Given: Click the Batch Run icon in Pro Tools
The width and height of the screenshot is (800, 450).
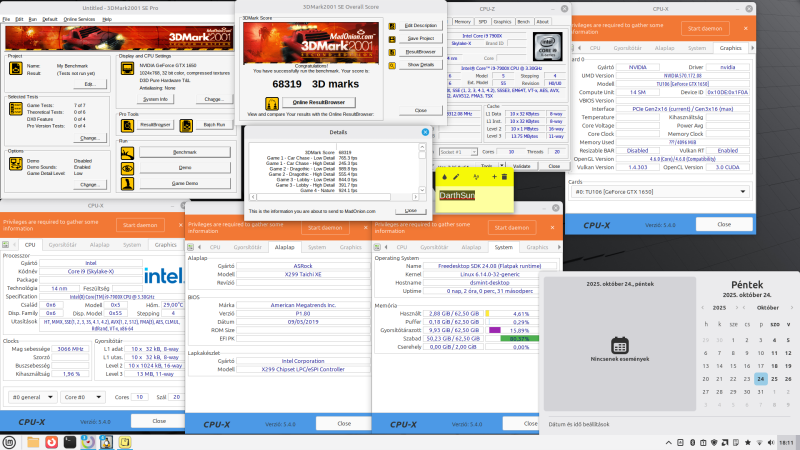Looking at the screenshot, I should [186, 125].
